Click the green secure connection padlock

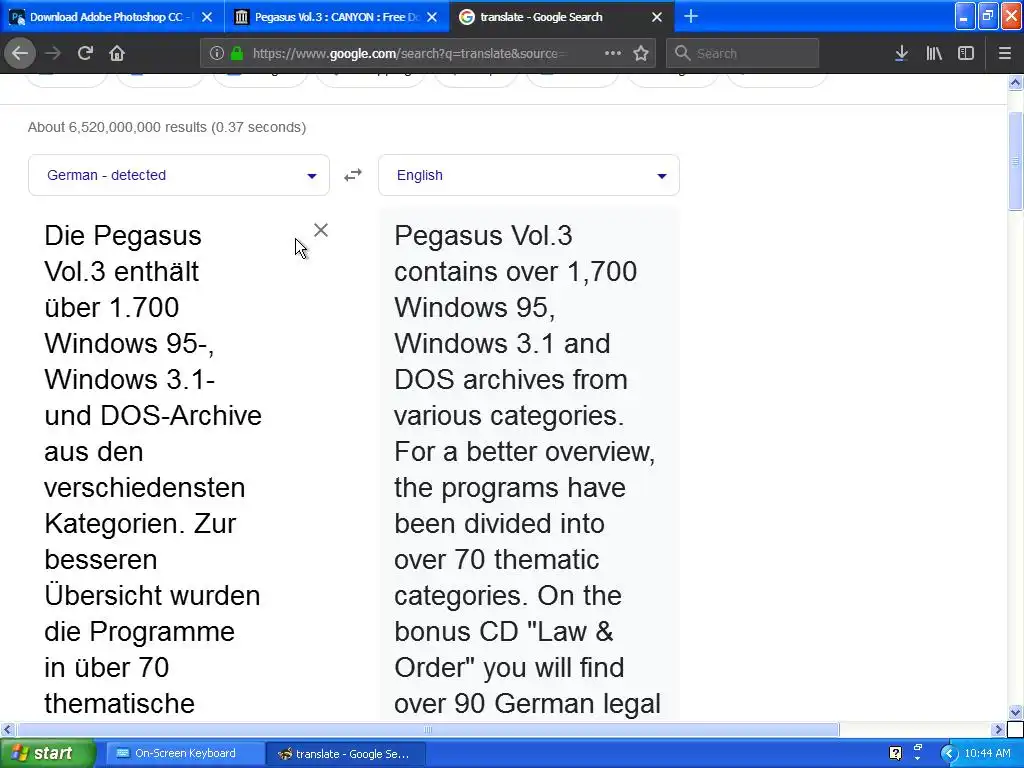point(236,54)
